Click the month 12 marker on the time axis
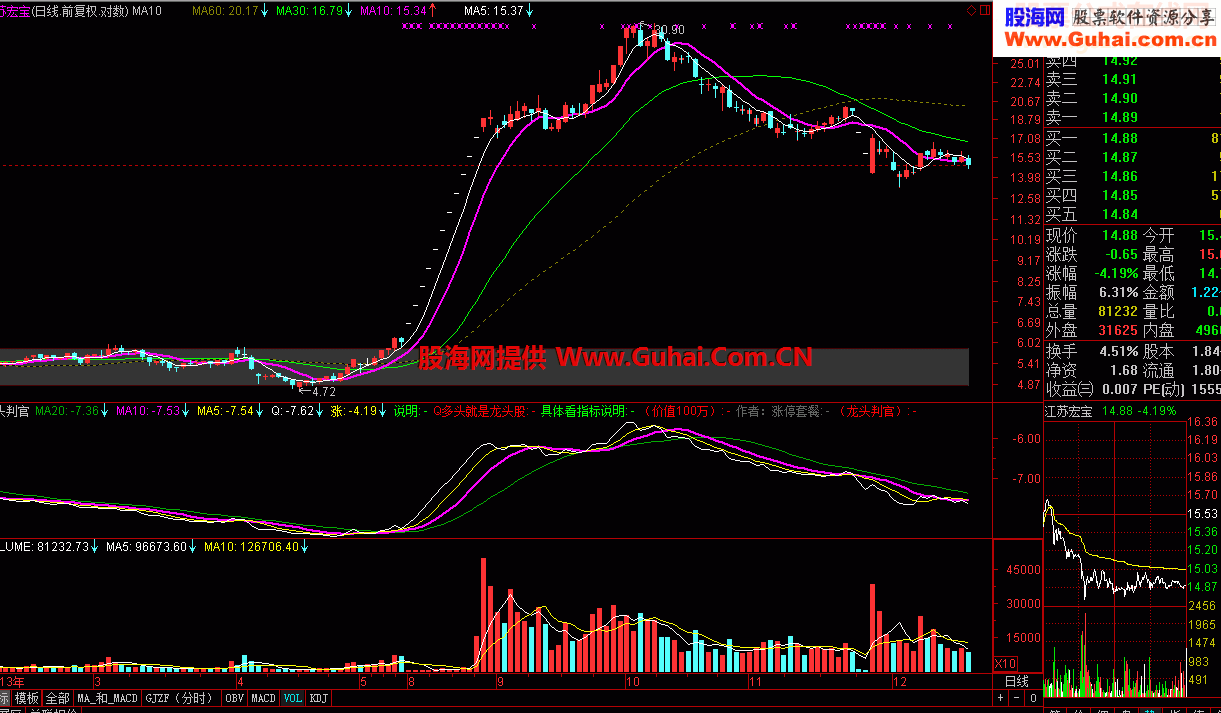1221x713 pixels. (x=900, y=680)
